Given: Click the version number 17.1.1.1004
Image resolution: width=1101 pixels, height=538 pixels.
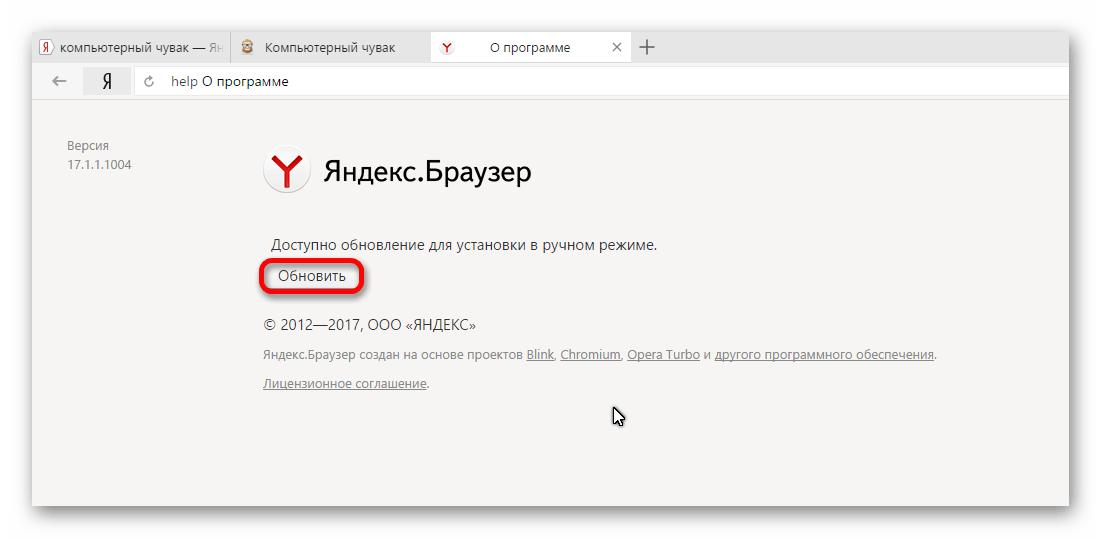Looking at the screenshot, I should click(99, 166).
